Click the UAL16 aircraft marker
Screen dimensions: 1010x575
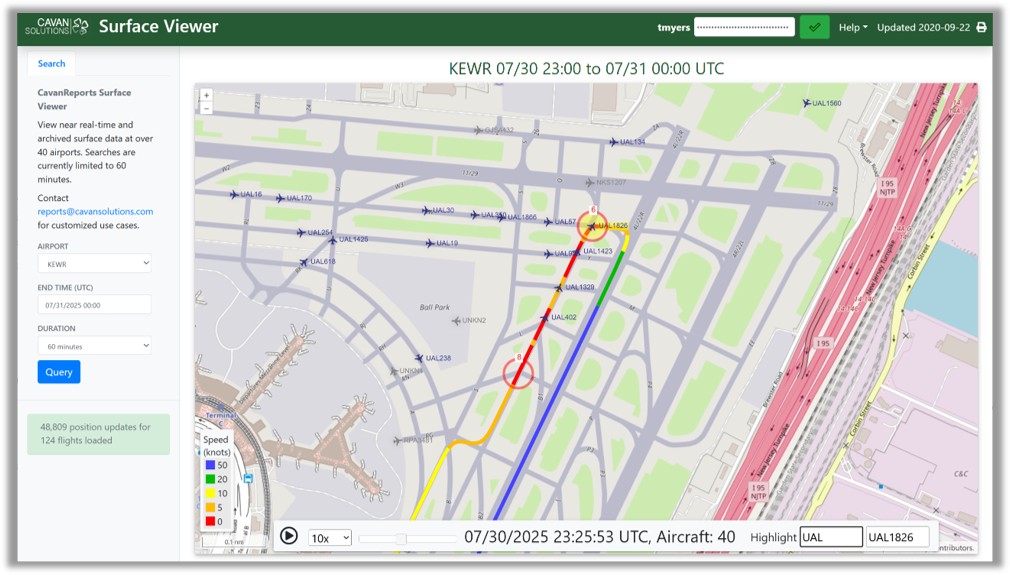coord(234,195)
